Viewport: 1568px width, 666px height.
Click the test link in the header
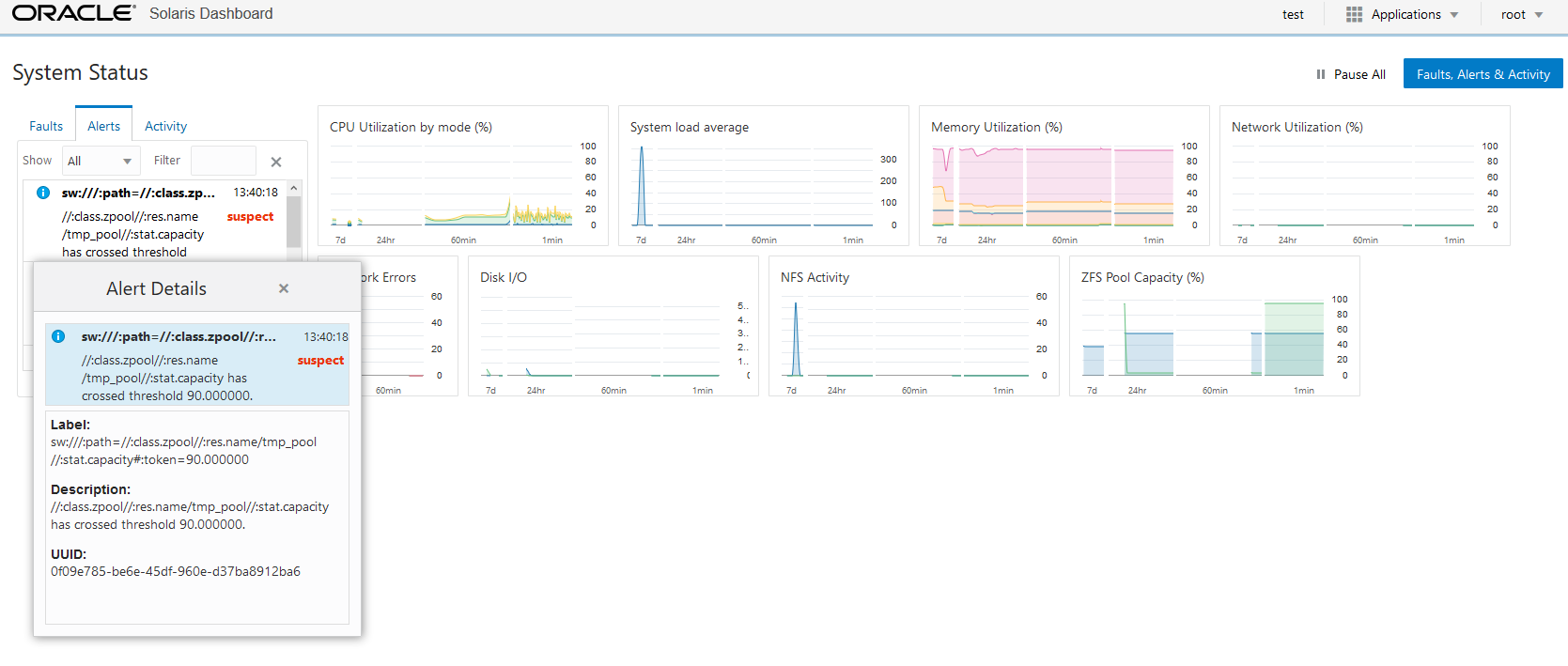(x=1293, y=14)
